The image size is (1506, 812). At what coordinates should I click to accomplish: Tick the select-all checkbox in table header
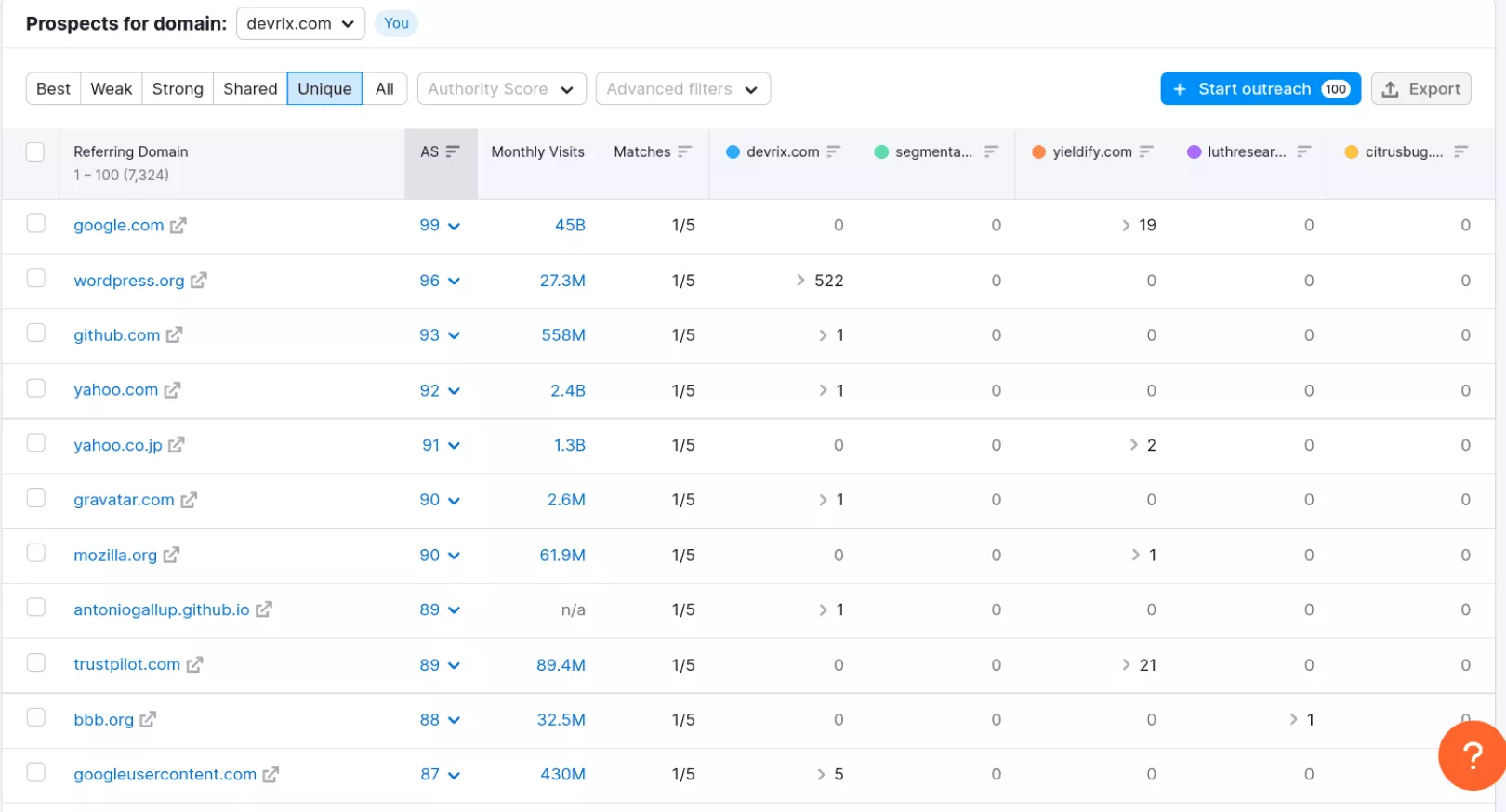(35, 151)
